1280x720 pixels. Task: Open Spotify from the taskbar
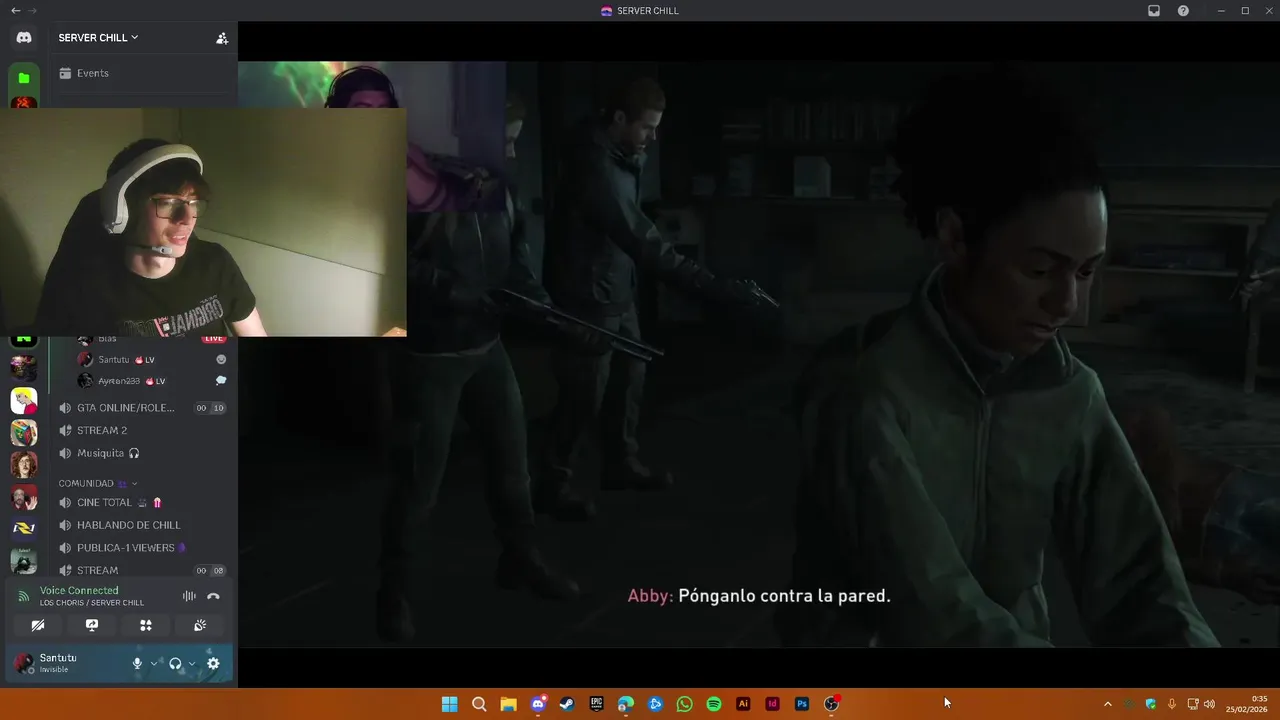point(714,704)
